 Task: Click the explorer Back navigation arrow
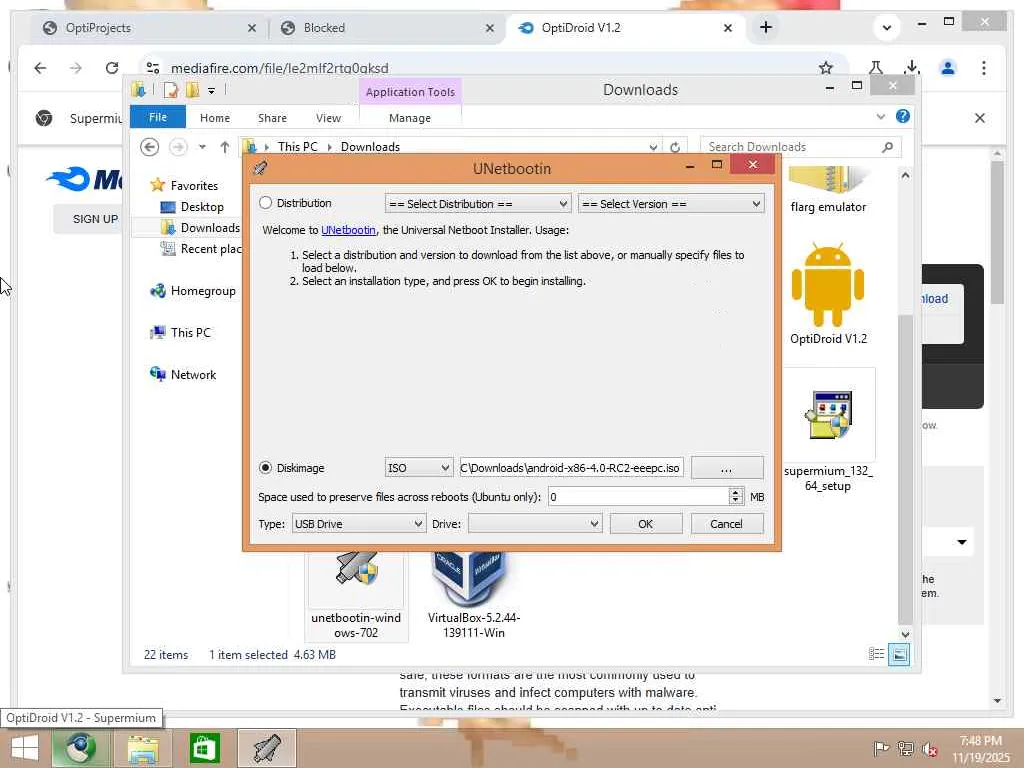tap(150, 147)
